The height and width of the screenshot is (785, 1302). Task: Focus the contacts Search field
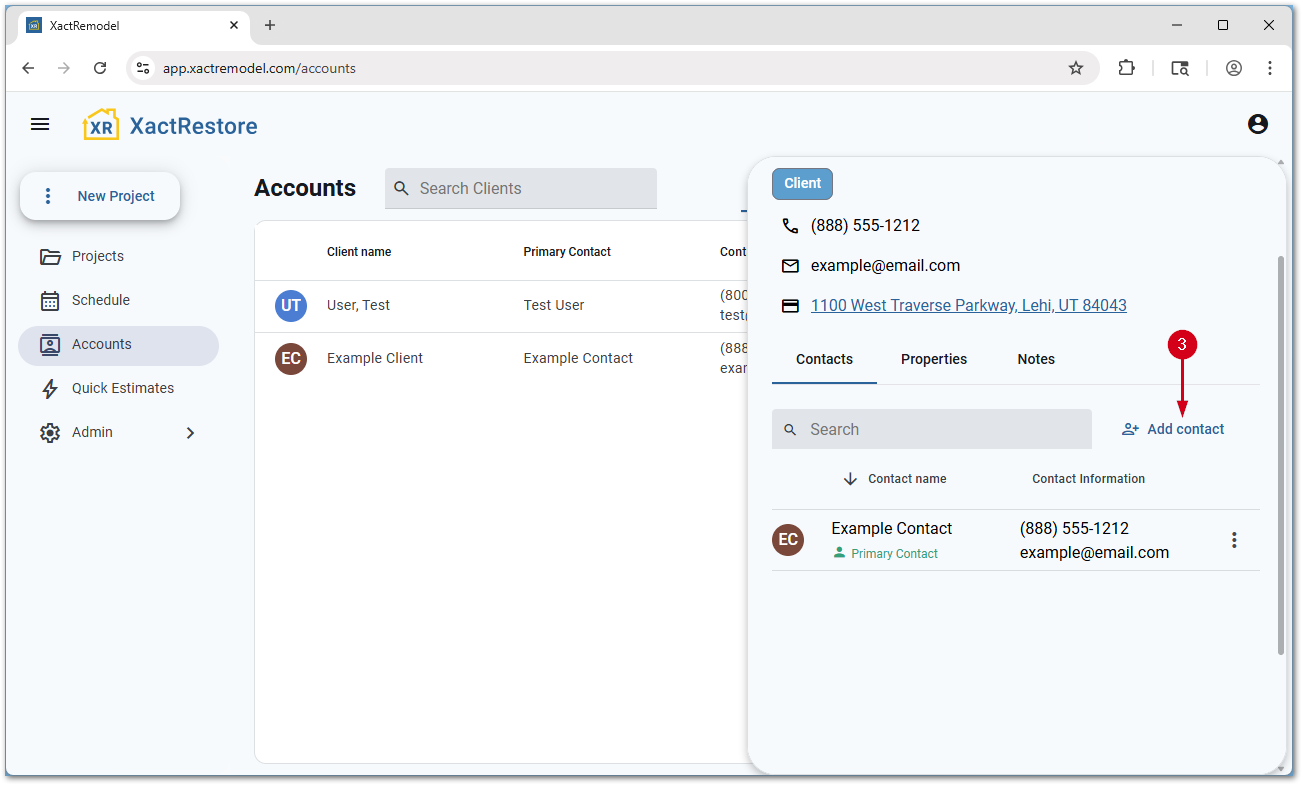(932, 429)
